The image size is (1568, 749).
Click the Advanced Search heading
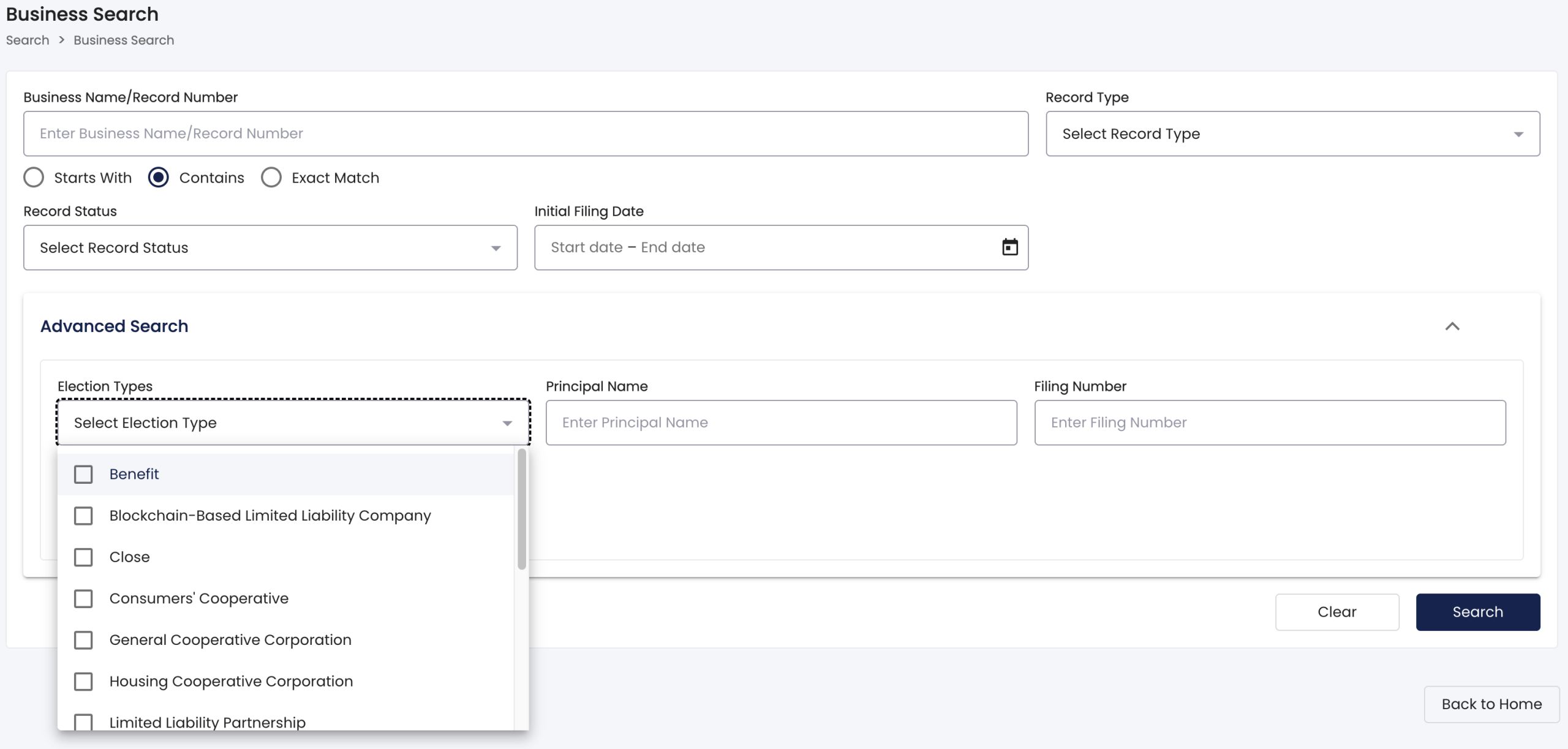(115, 326)
